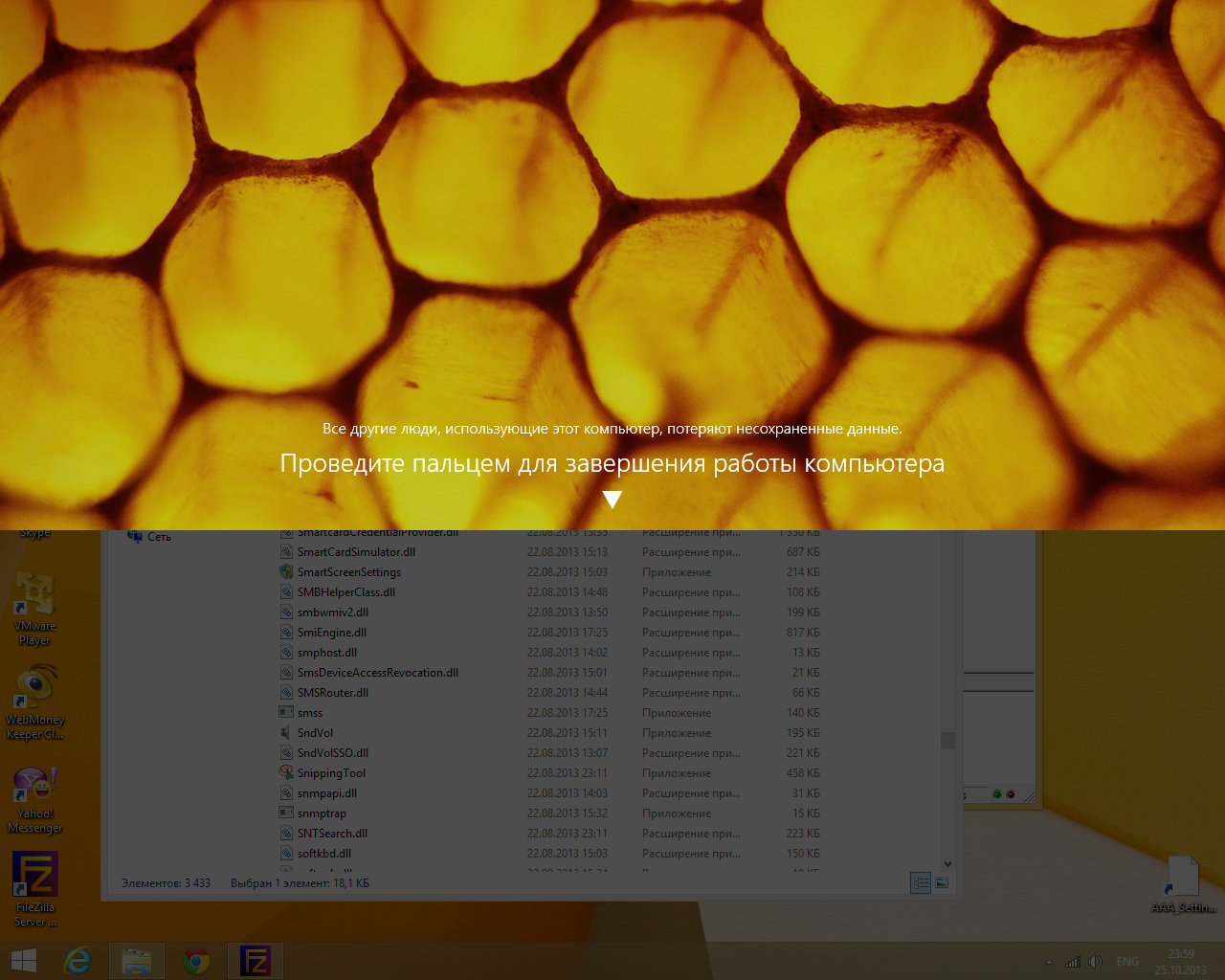The width and height of the screenshot is (1225, 980).
Task: Open File Explorer from the taskbar
Action: pyautogui.click(x=137, y=960)
